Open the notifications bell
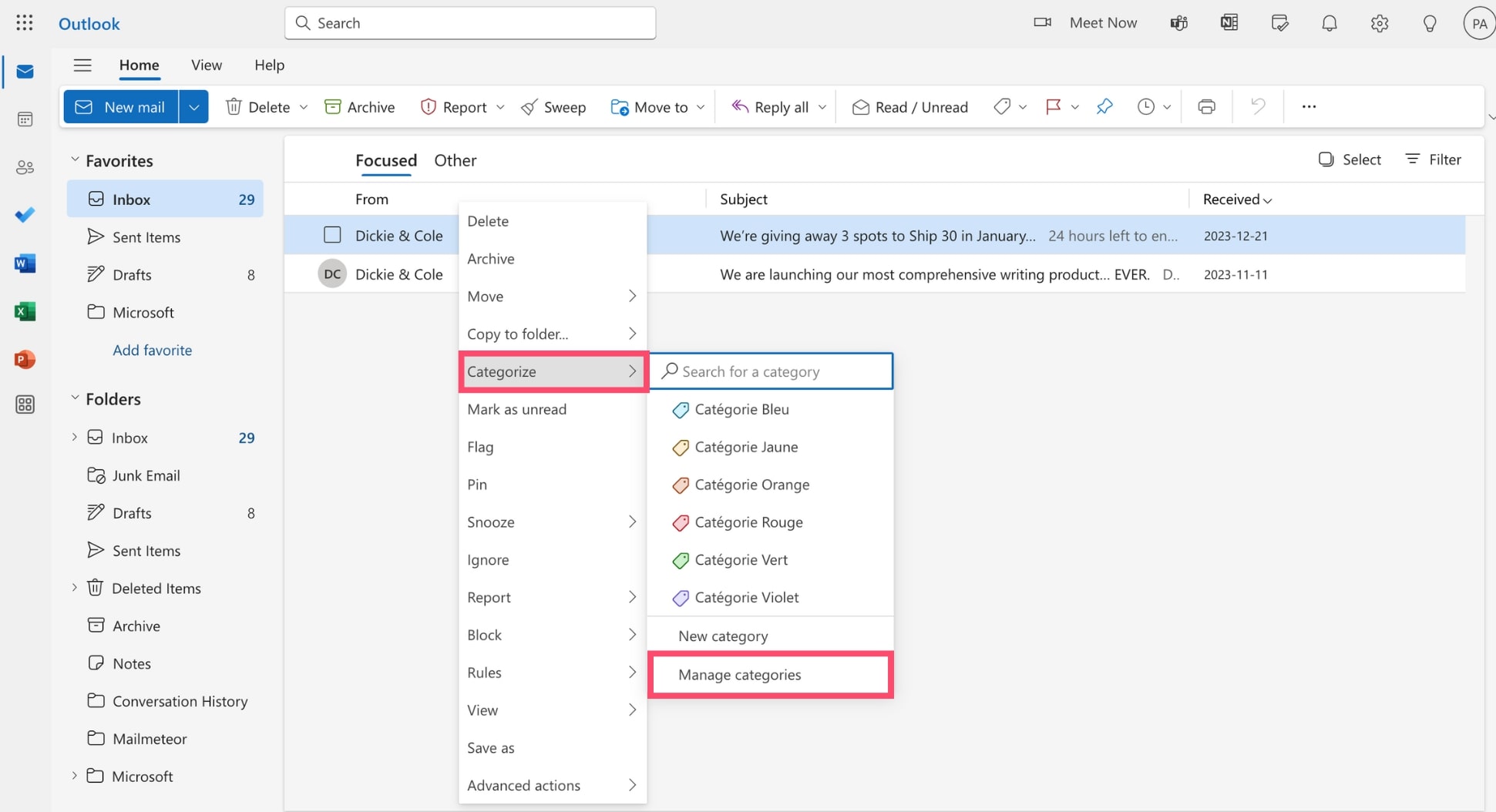1496x812 pixels. point(1330,23)
